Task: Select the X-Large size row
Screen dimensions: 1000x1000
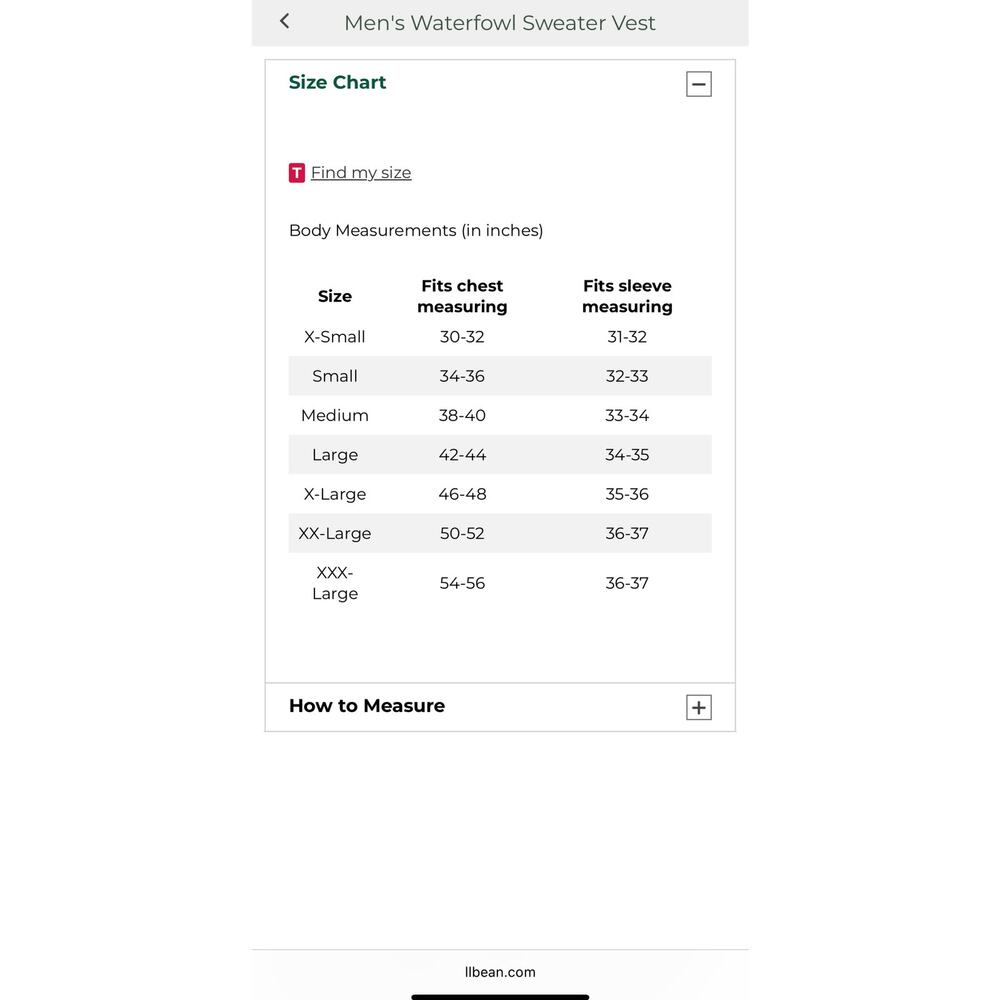Action: (x=500, y=494)
